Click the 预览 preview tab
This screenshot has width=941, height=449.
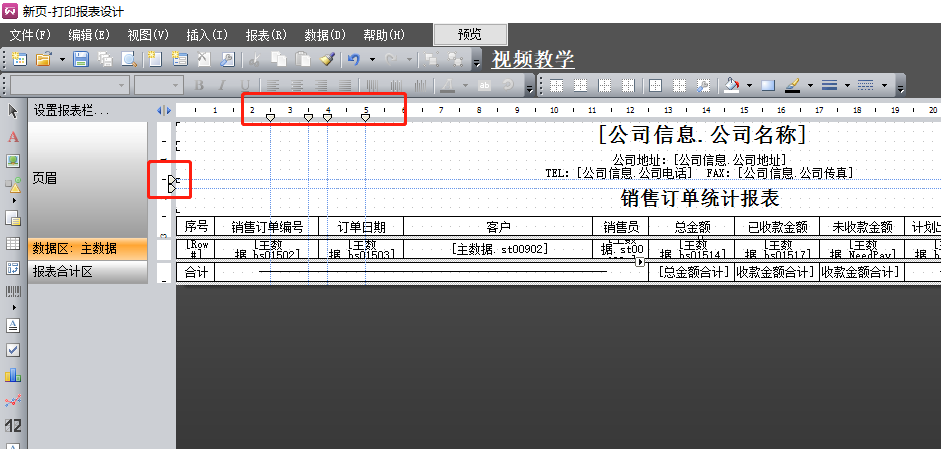(470, 34)
